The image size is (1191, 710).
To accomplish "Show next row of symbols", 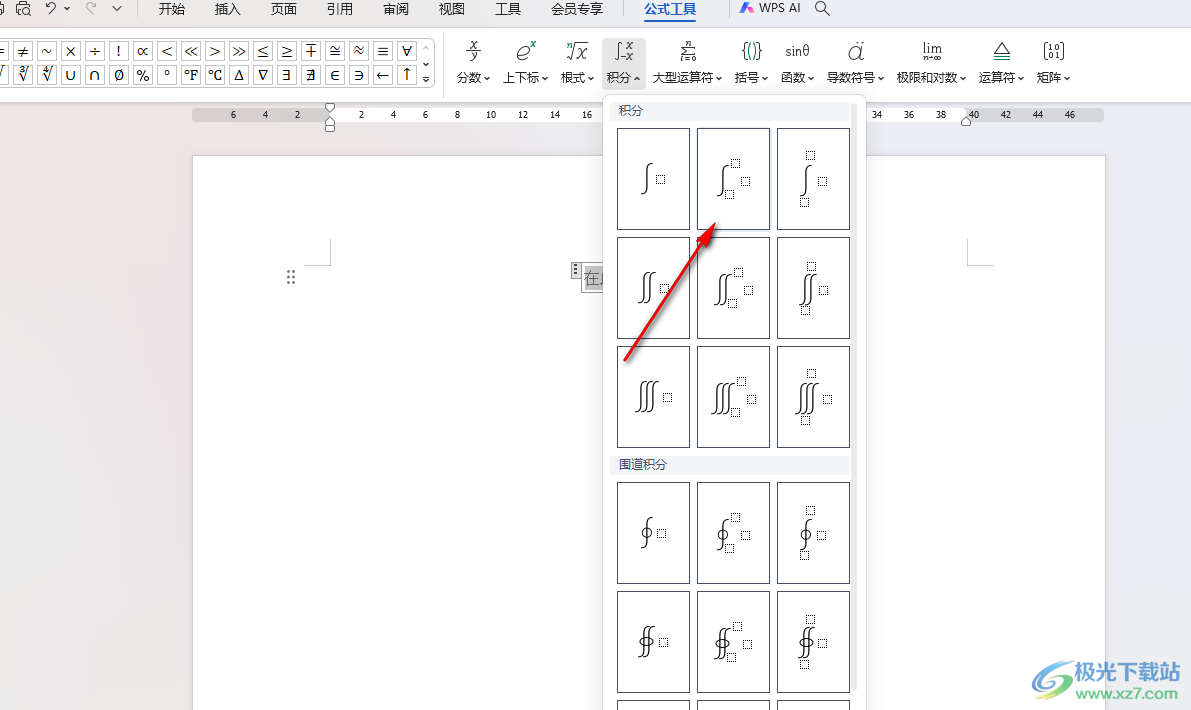I will 426,65.
